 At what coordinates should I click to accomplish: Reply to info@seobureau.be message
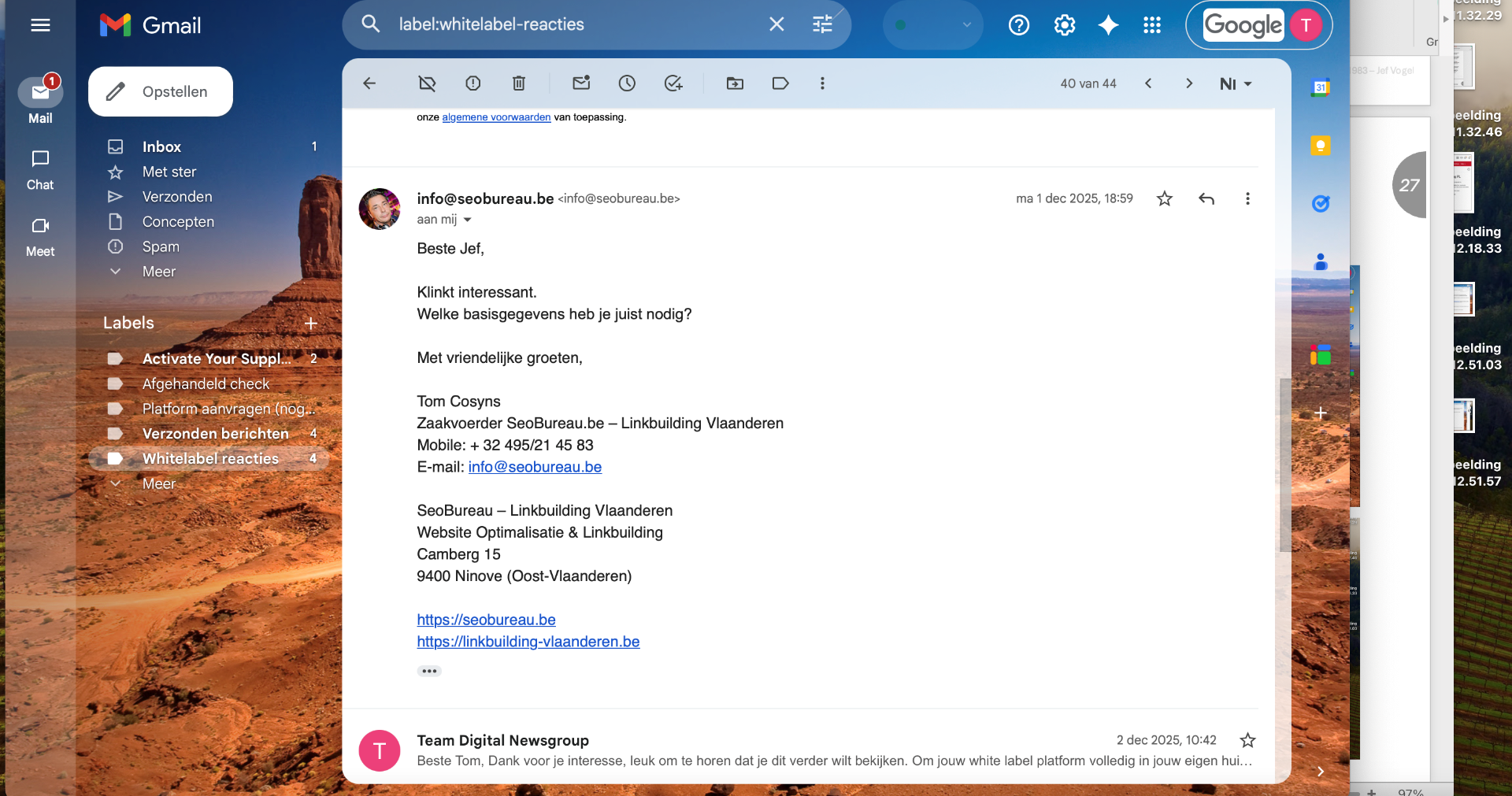[1206, 198]
